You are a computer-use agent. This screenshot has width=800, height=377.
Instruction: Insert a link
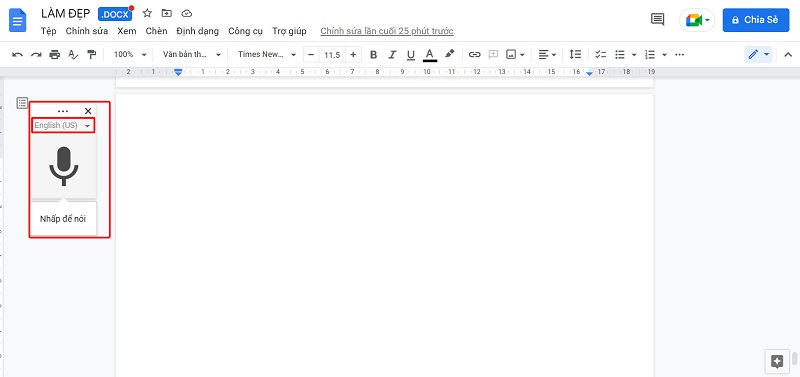click(x=474, y=55)
